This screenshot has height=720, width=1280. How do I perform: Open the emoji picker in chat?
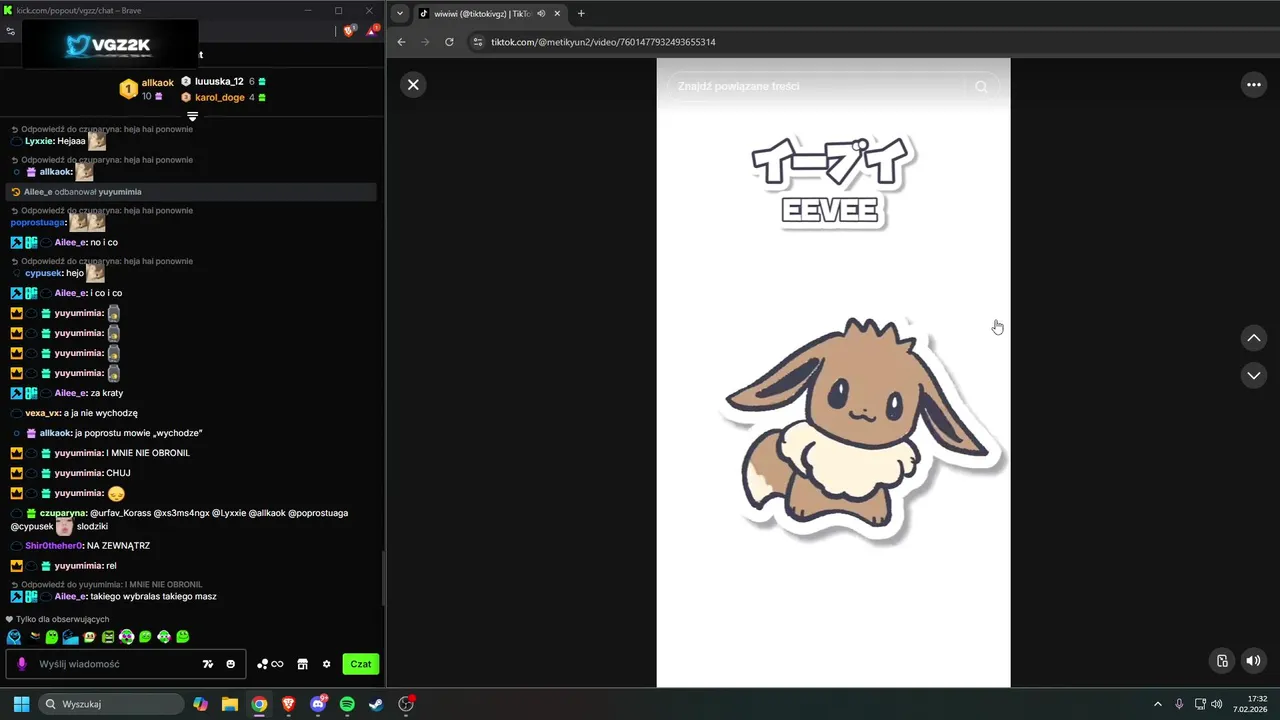231,664
